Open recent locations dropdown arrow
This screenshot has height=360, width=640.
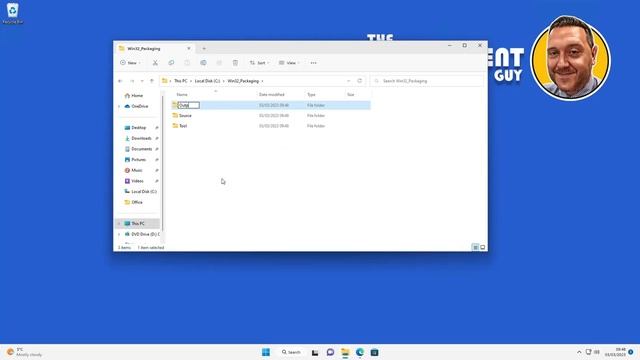point(142,81)
